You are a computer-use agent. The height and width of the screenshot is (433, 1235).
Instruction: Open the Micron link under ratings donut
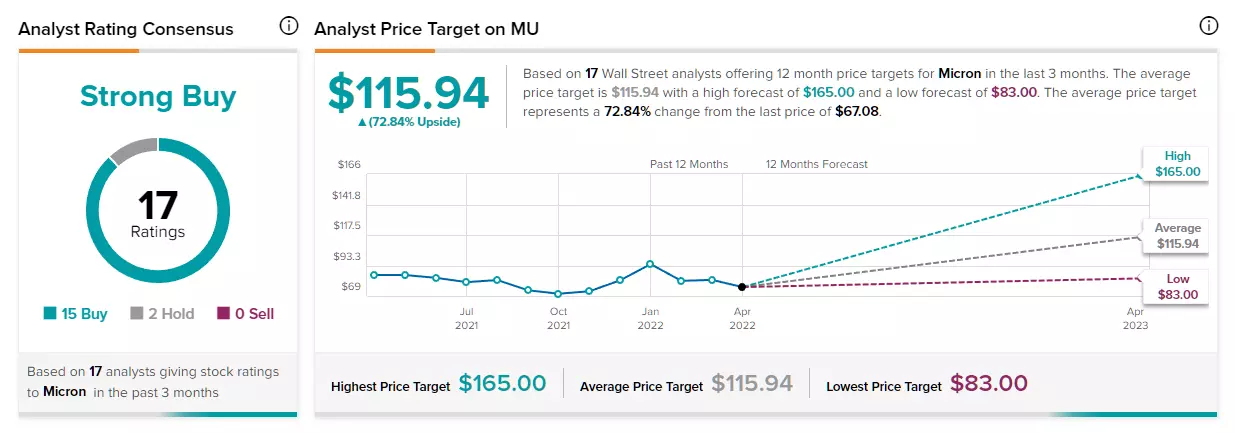[65, 392]
